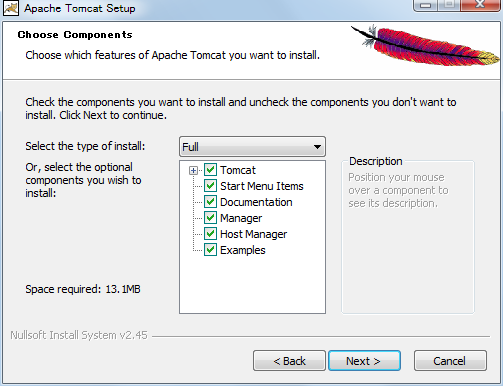Image resolution: width=503 pixels, height=386 pixels.
Task: Disable the Manager component checkbox
Action: click(210, 218)
